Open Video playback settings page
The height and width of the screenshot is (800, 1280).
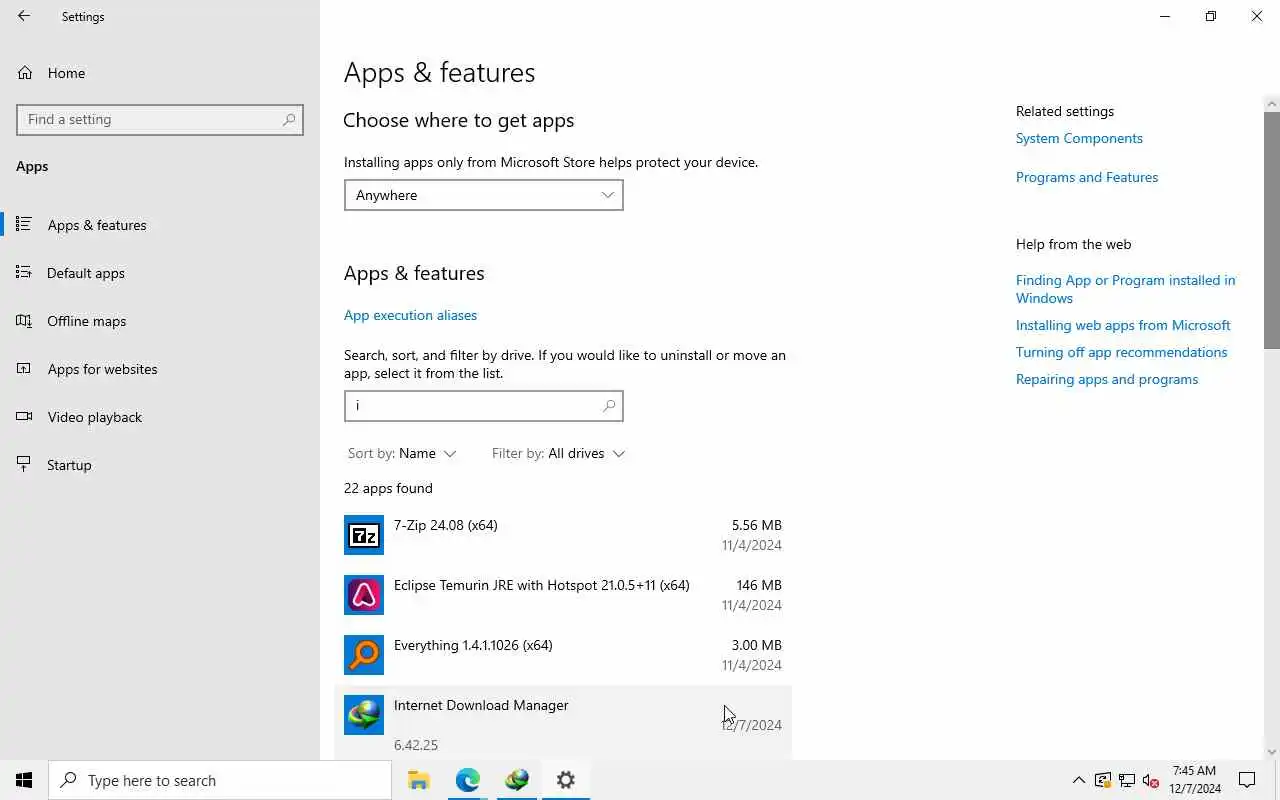pyautogui.click(x=160, y=417)
